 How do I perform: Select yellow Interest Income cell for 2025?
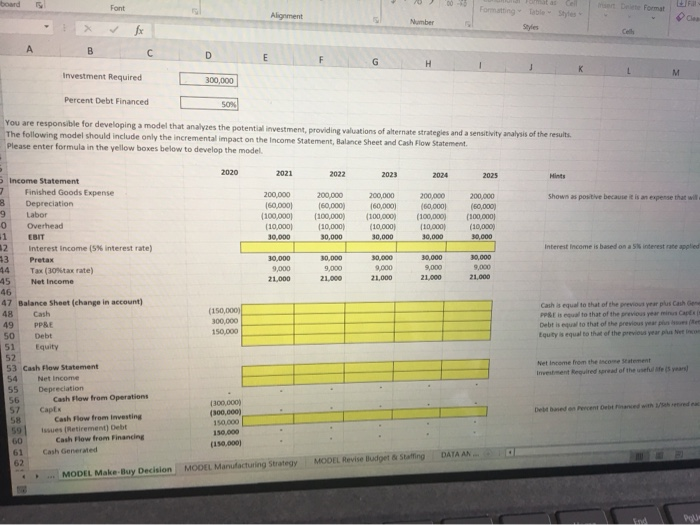(471, 246)
